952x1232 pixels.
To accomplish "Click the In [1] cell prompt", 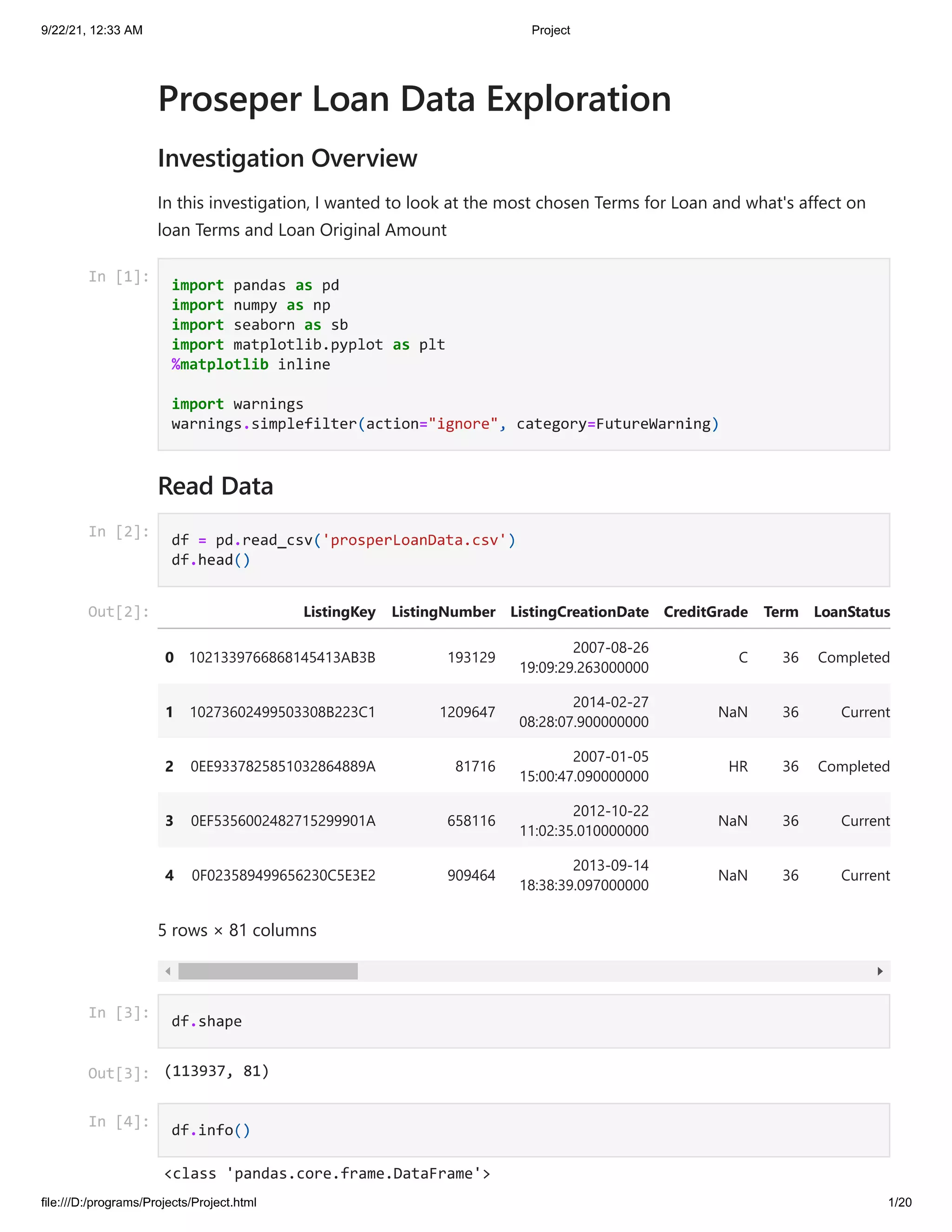I will [119, 277].
